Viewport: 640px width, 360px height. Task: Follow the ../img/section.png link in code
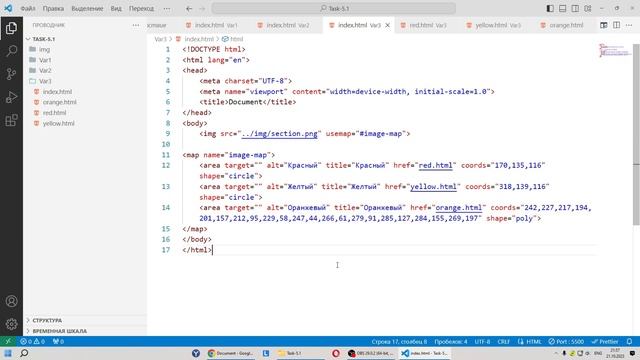click(x=280, y=134)
